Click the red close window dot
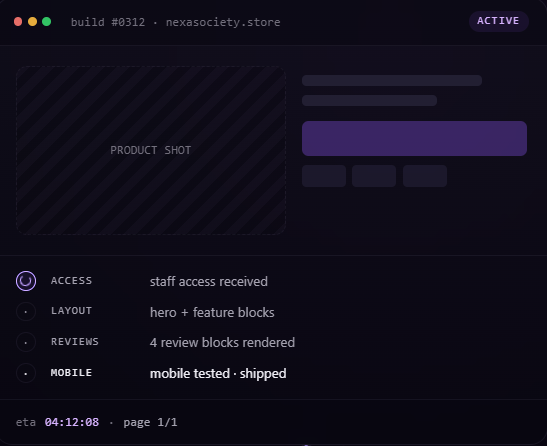Viewport: 547px width, 446px height. coord(18,22)
